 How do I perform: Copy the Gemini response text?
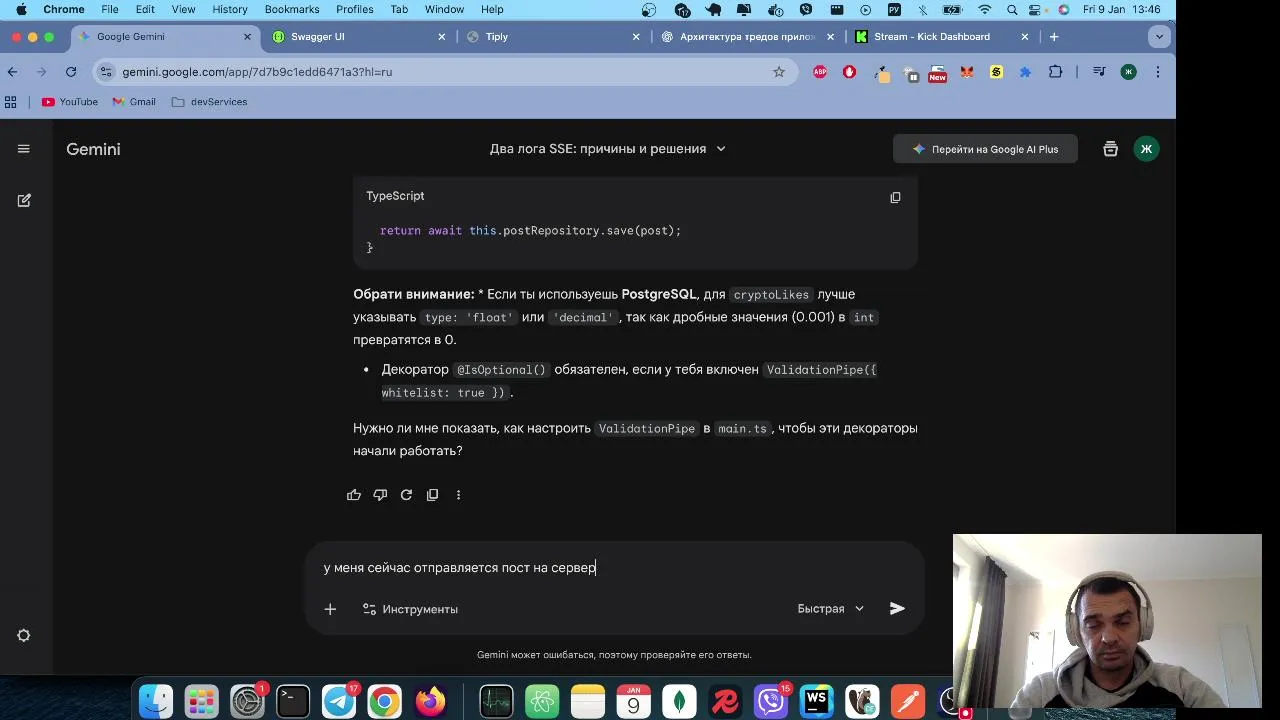click(432, 495)
